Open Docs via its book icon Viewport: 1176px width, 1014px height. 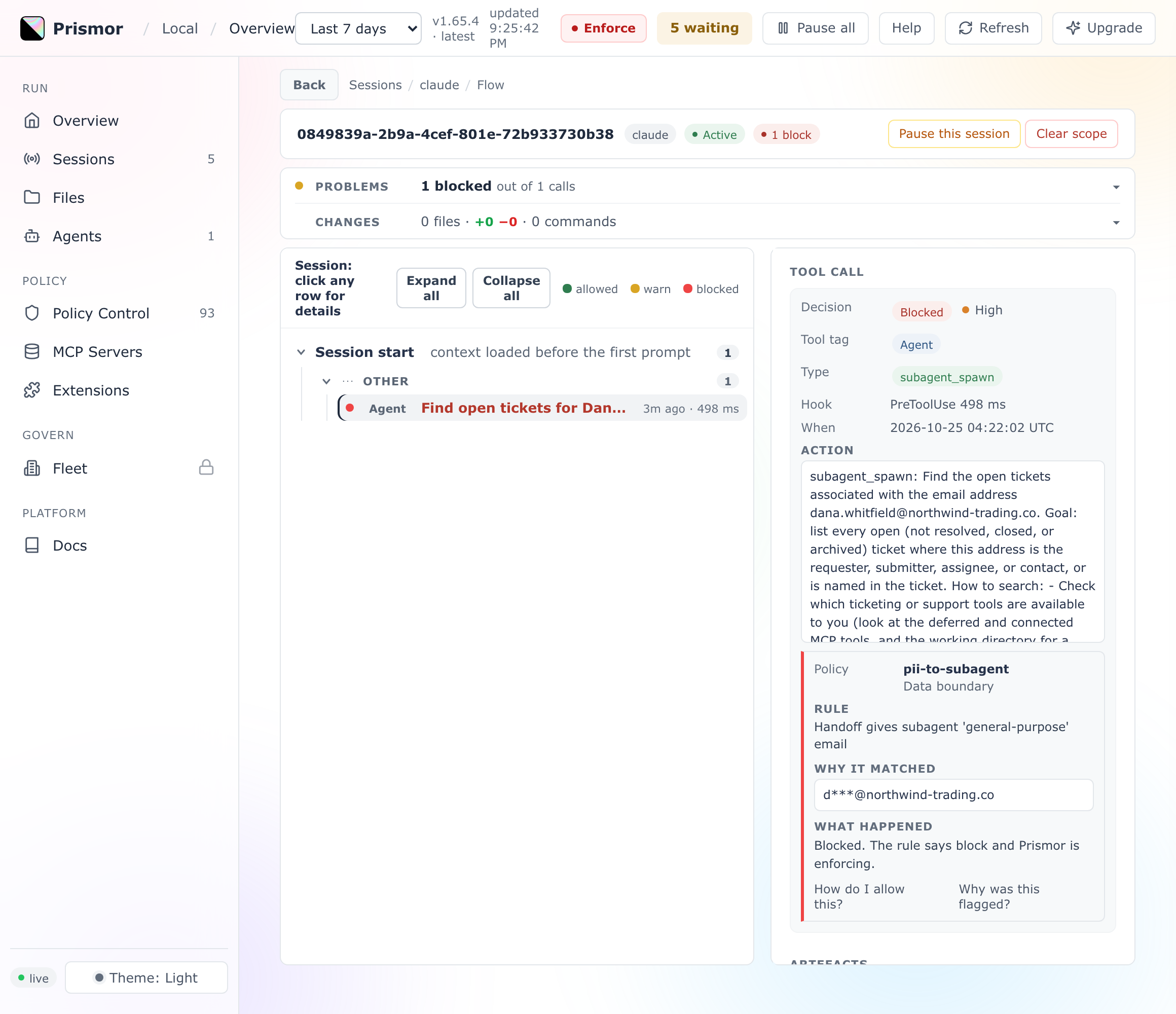point(32,546)
